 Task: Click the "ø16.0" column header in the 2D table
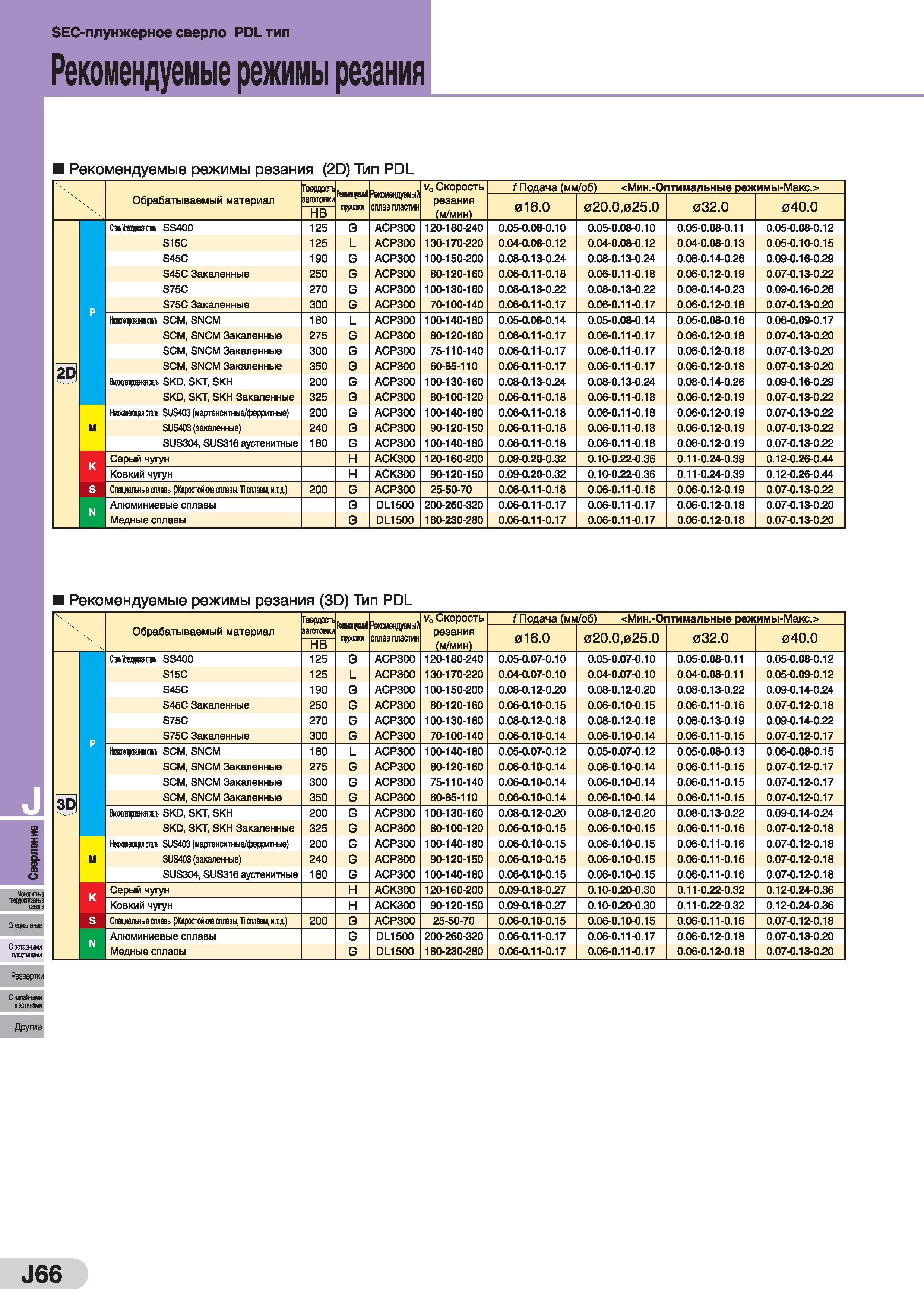coord(532,207)
